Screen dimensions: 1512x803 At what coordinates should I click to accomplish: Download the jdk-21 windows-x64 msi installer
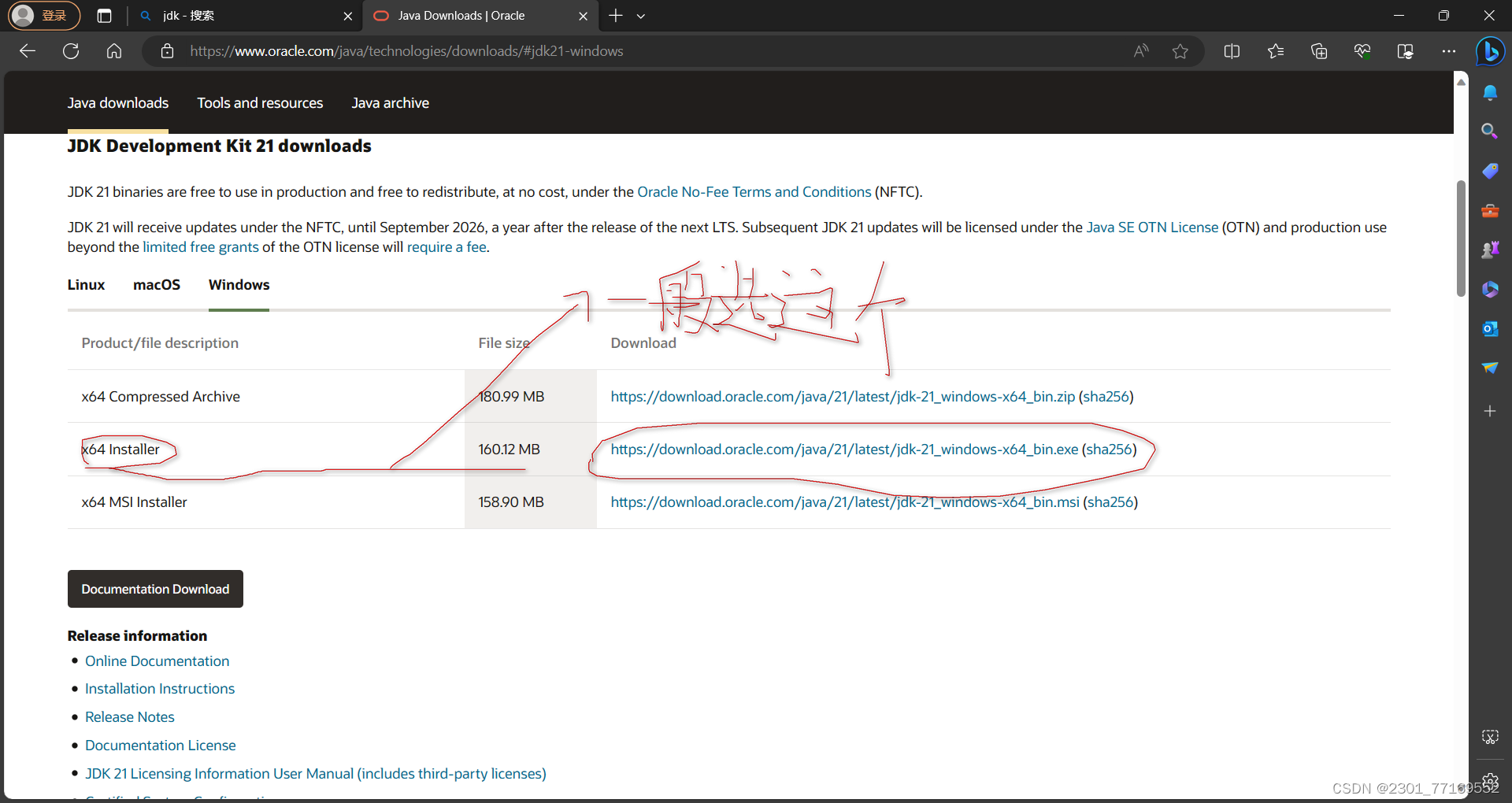845,502
